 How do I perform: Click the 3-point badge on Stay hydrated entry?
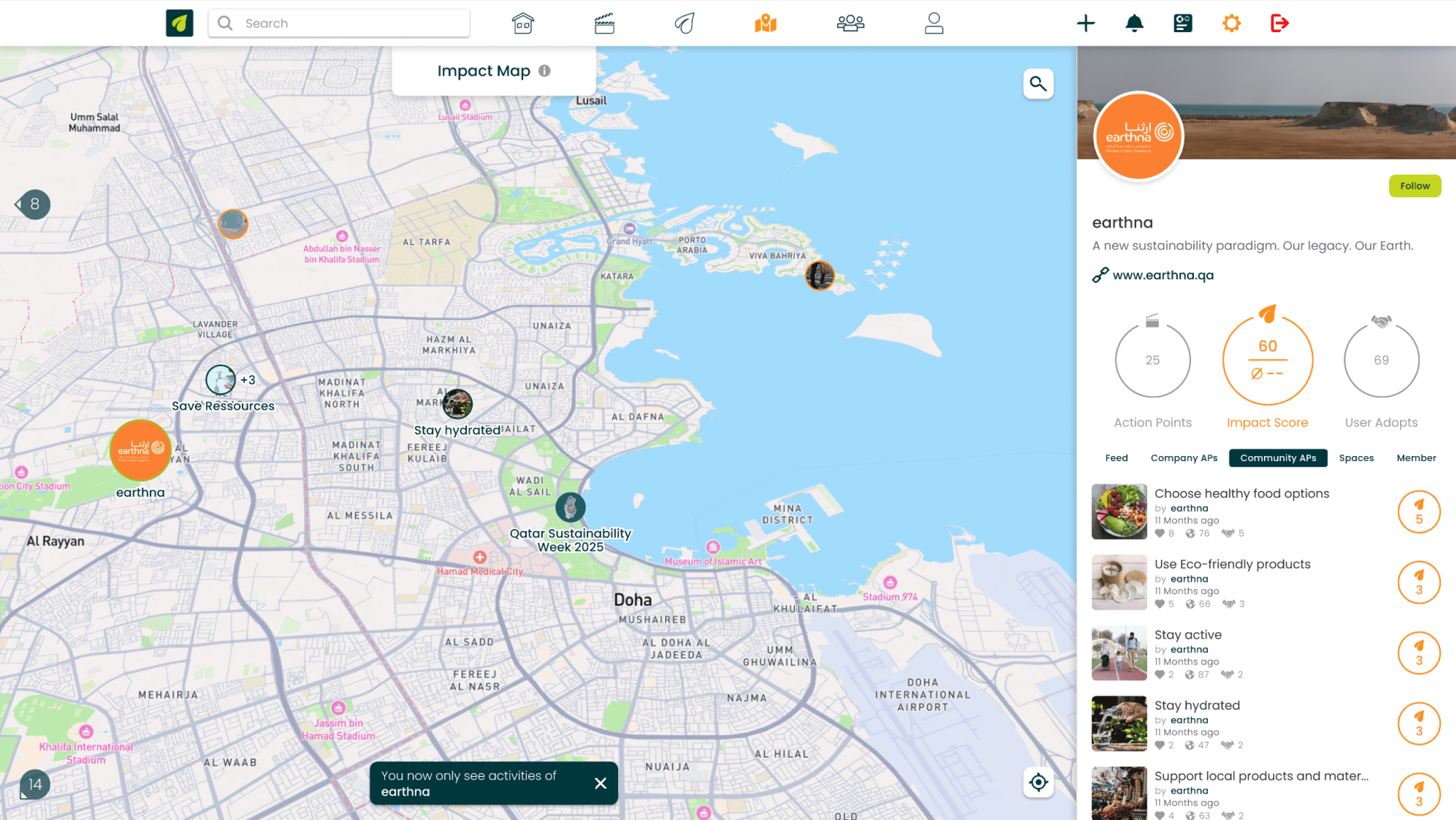(1419, 724)
